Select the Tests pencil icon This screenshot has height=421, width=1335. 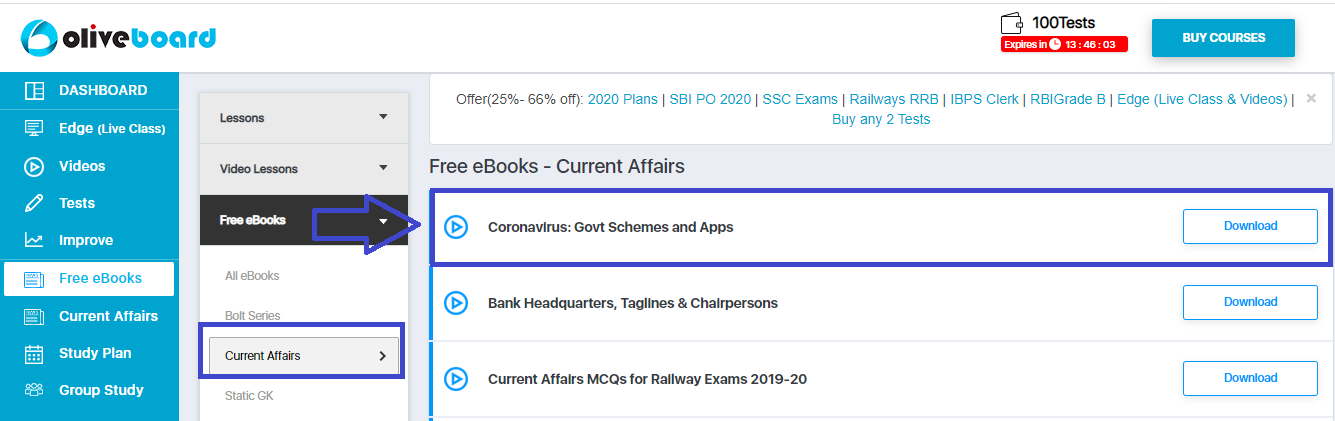click(x=34, y=203)
